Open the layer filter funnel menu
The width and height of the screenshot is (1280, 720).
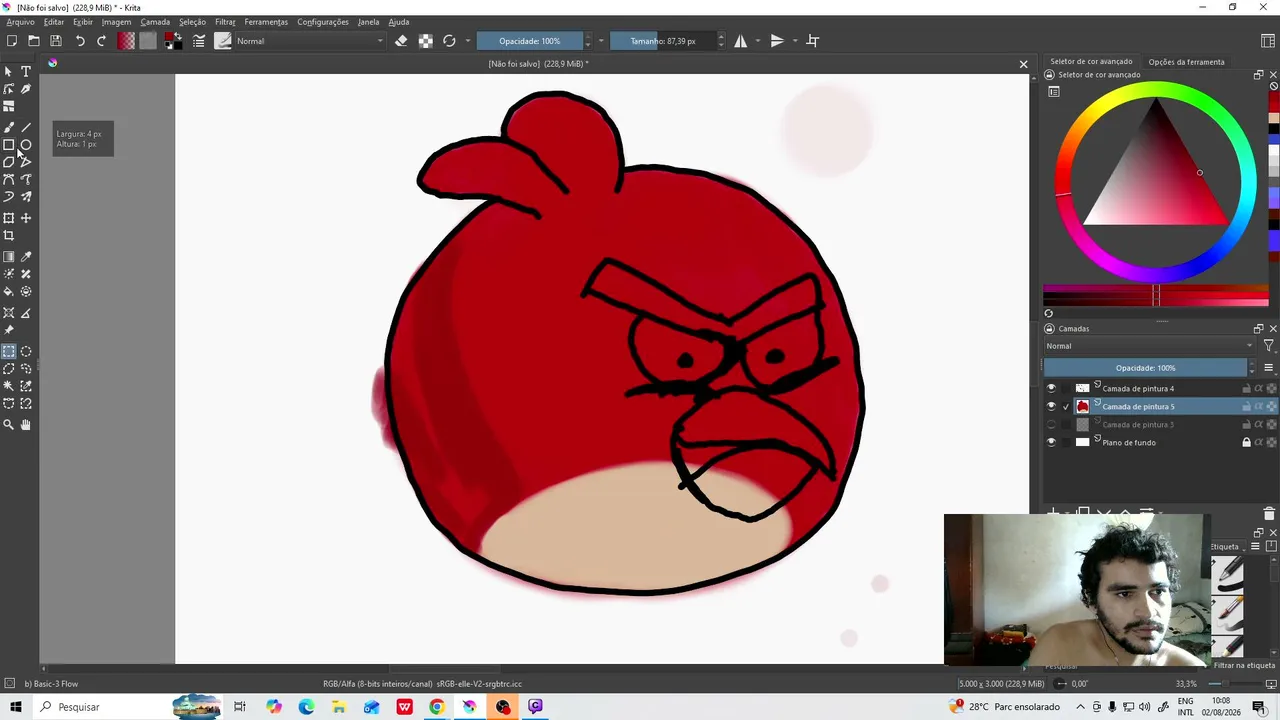1268,346
